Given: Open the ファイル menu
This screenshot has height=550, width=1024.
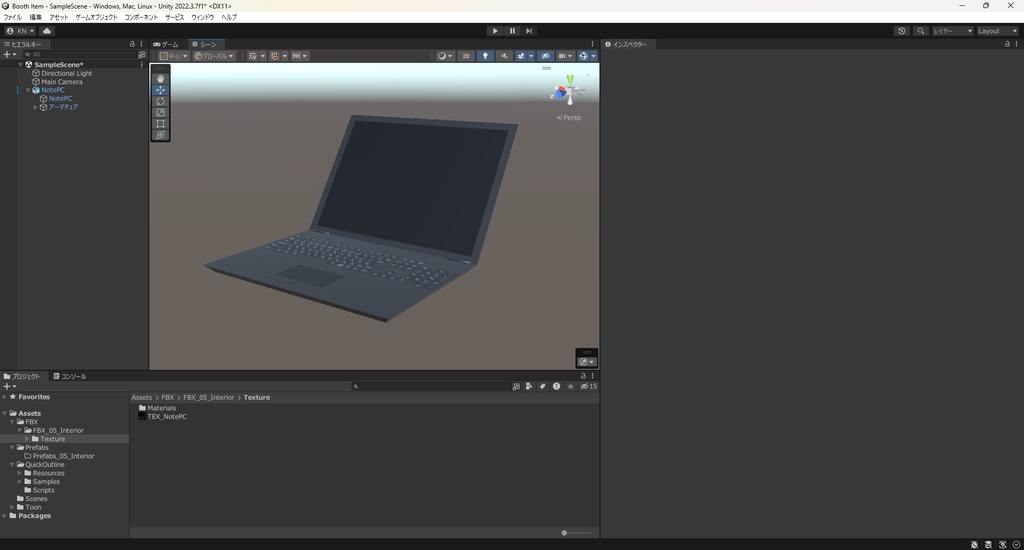Looking at the screenshot, I should (12, 18).
